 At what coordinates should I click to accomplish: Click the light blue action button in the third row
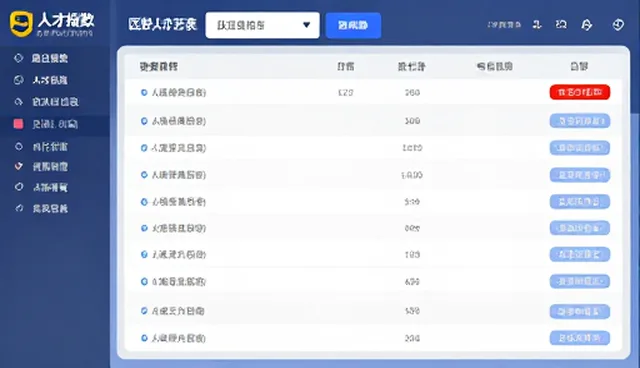(580, 148)
